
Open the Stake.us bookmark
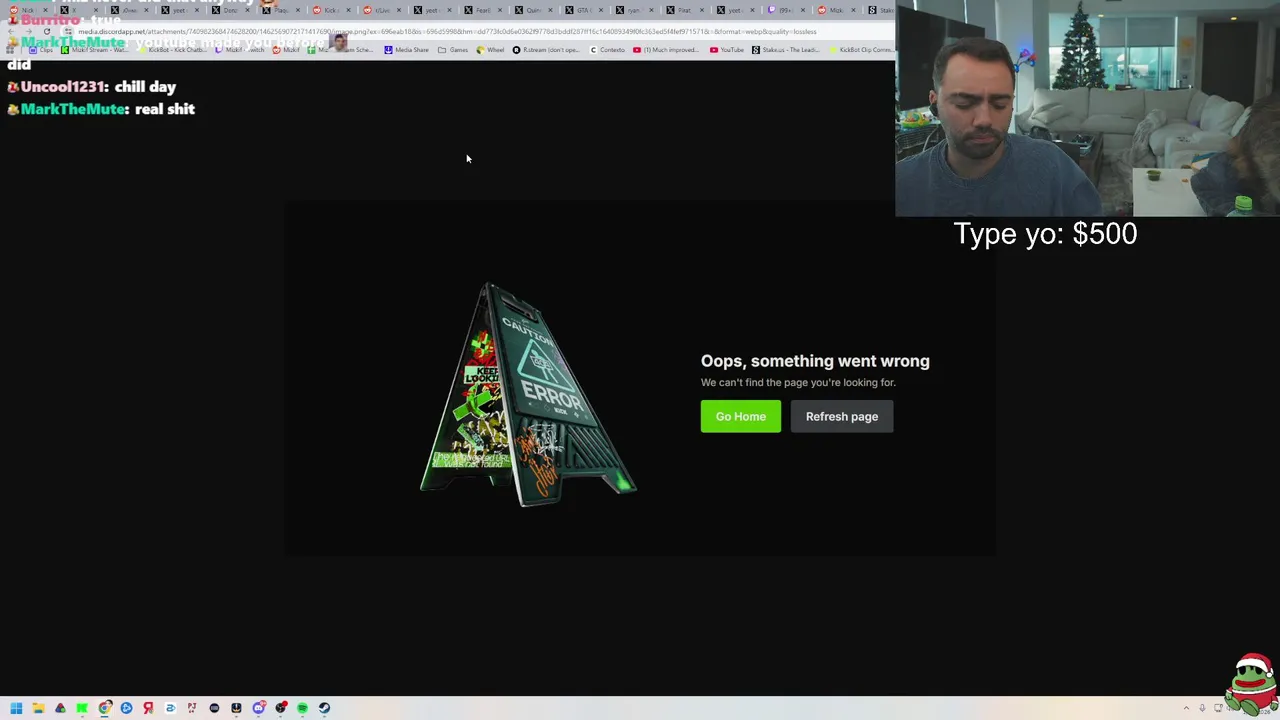click(x=785, y=50)
